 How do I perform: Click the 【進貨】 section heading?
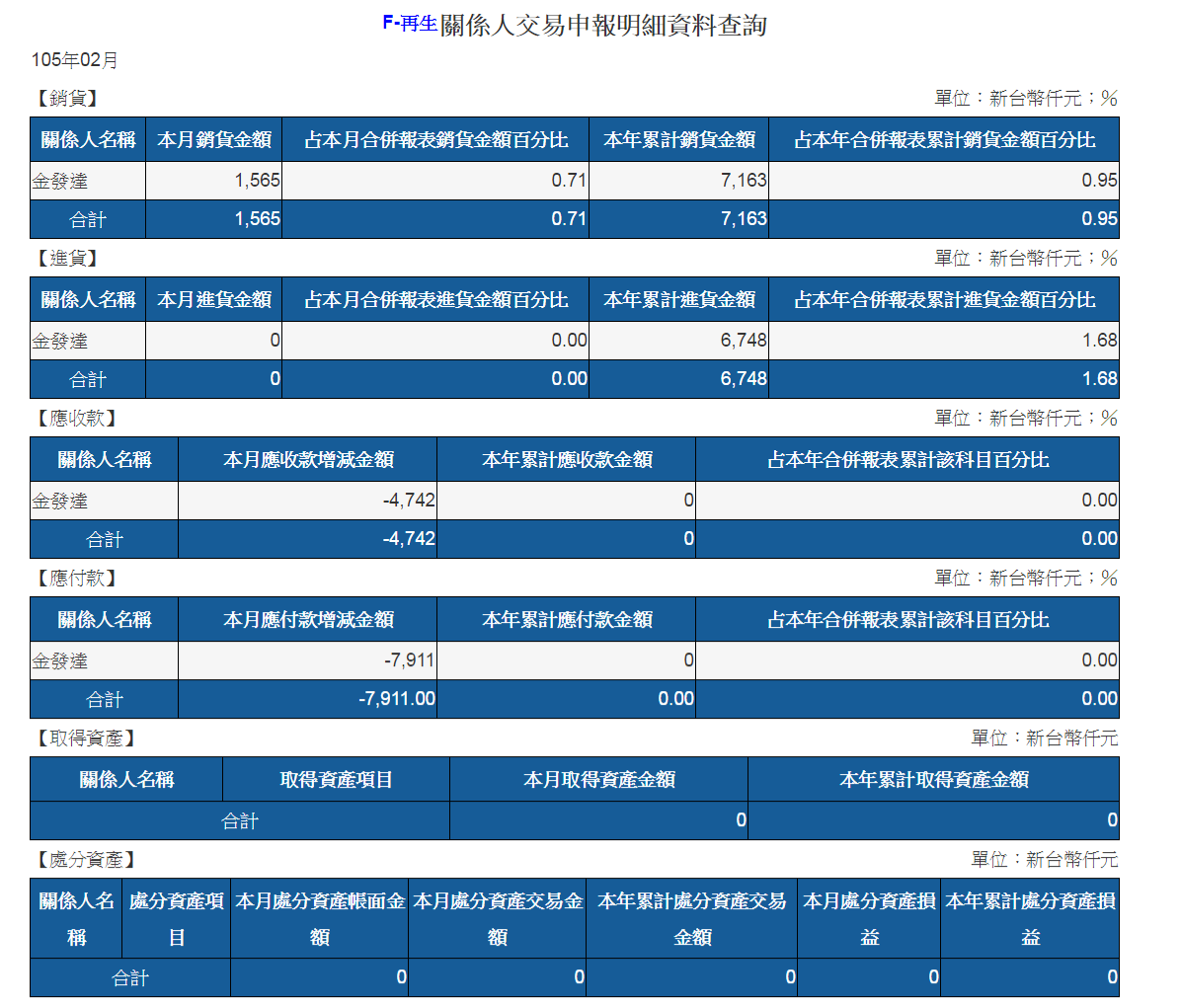point(68,259)
